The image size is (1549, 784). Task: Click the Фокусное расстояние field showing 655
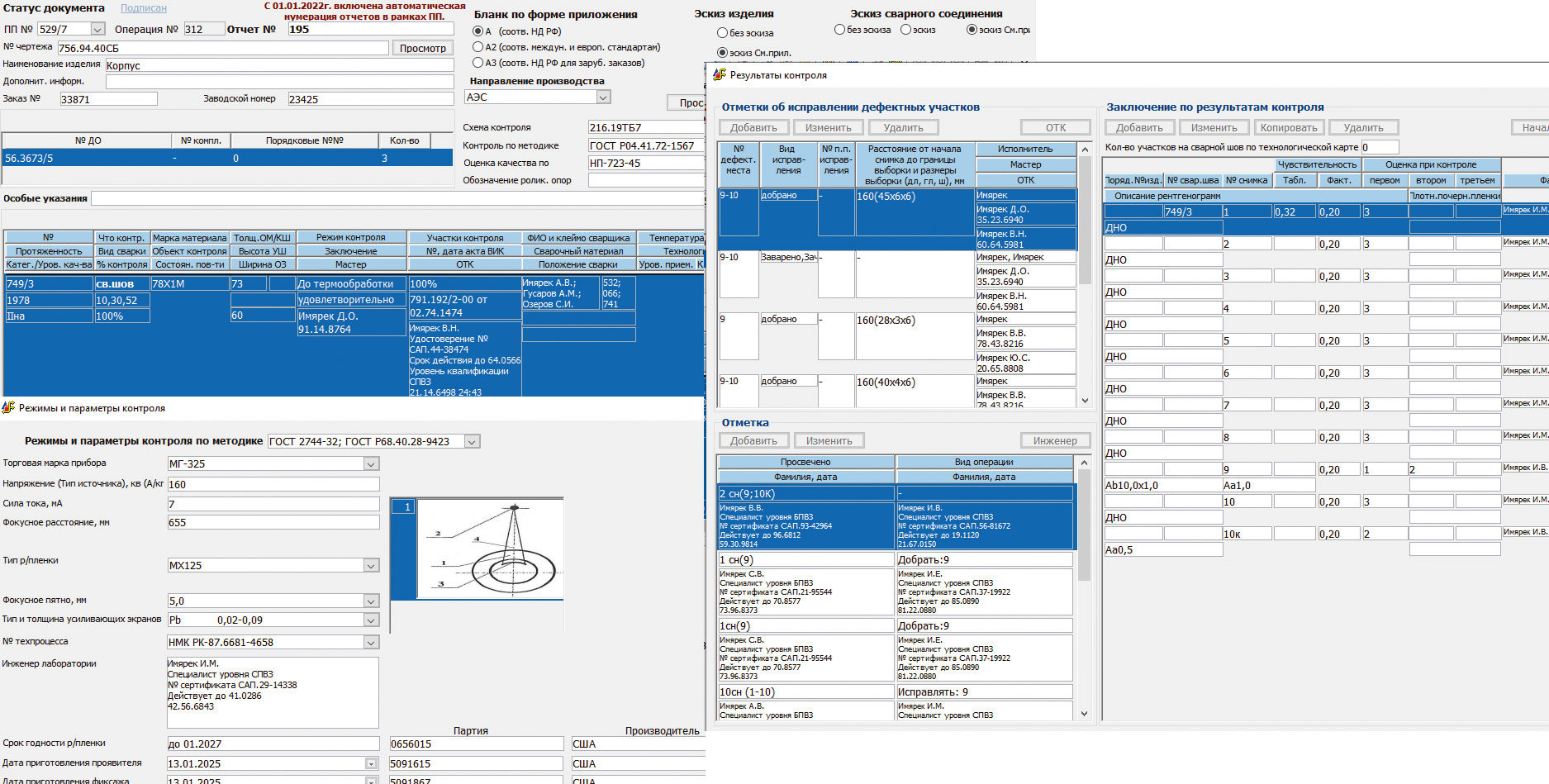273,523
